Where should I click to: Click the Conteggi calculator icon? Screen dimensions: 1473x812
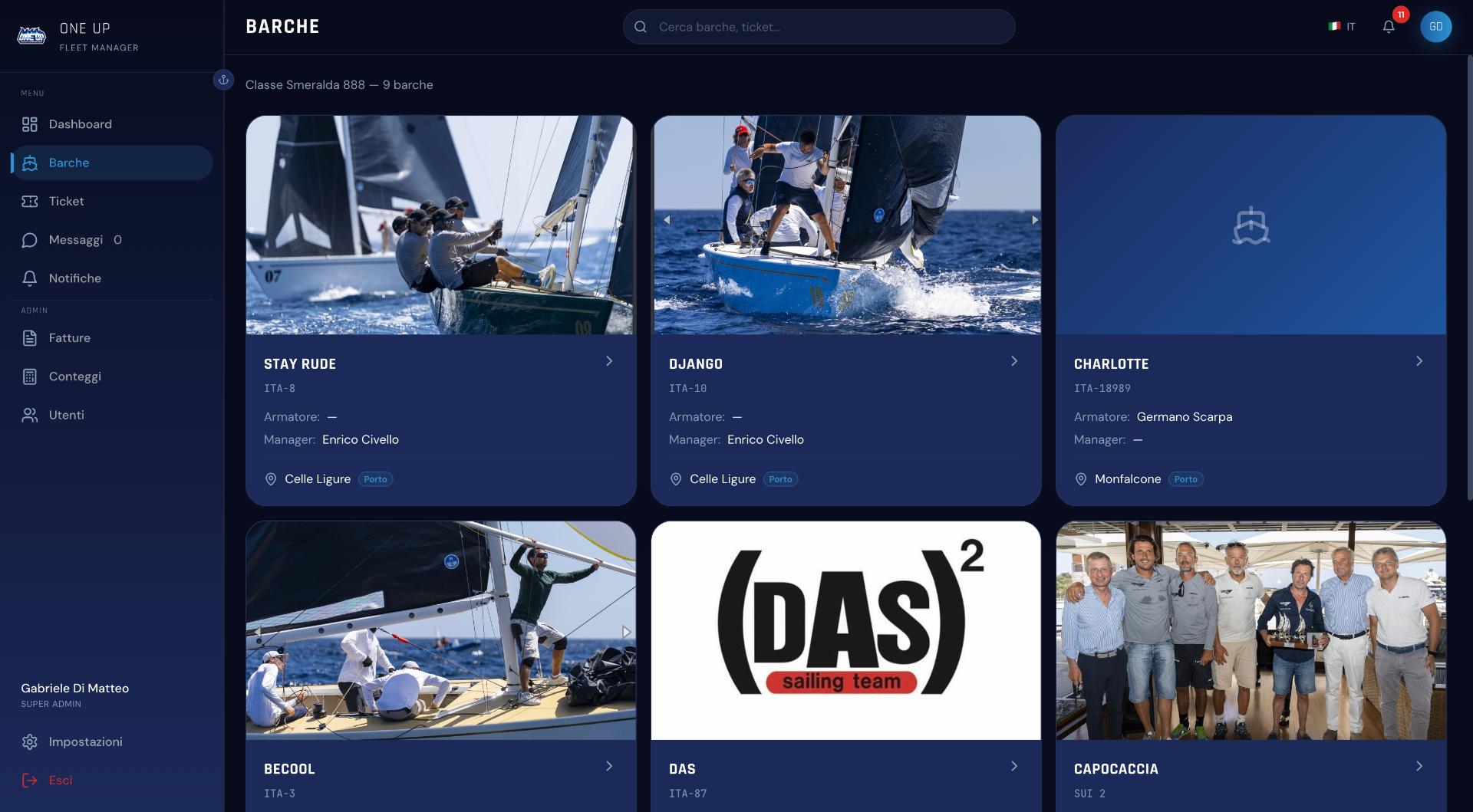[30, 376]
